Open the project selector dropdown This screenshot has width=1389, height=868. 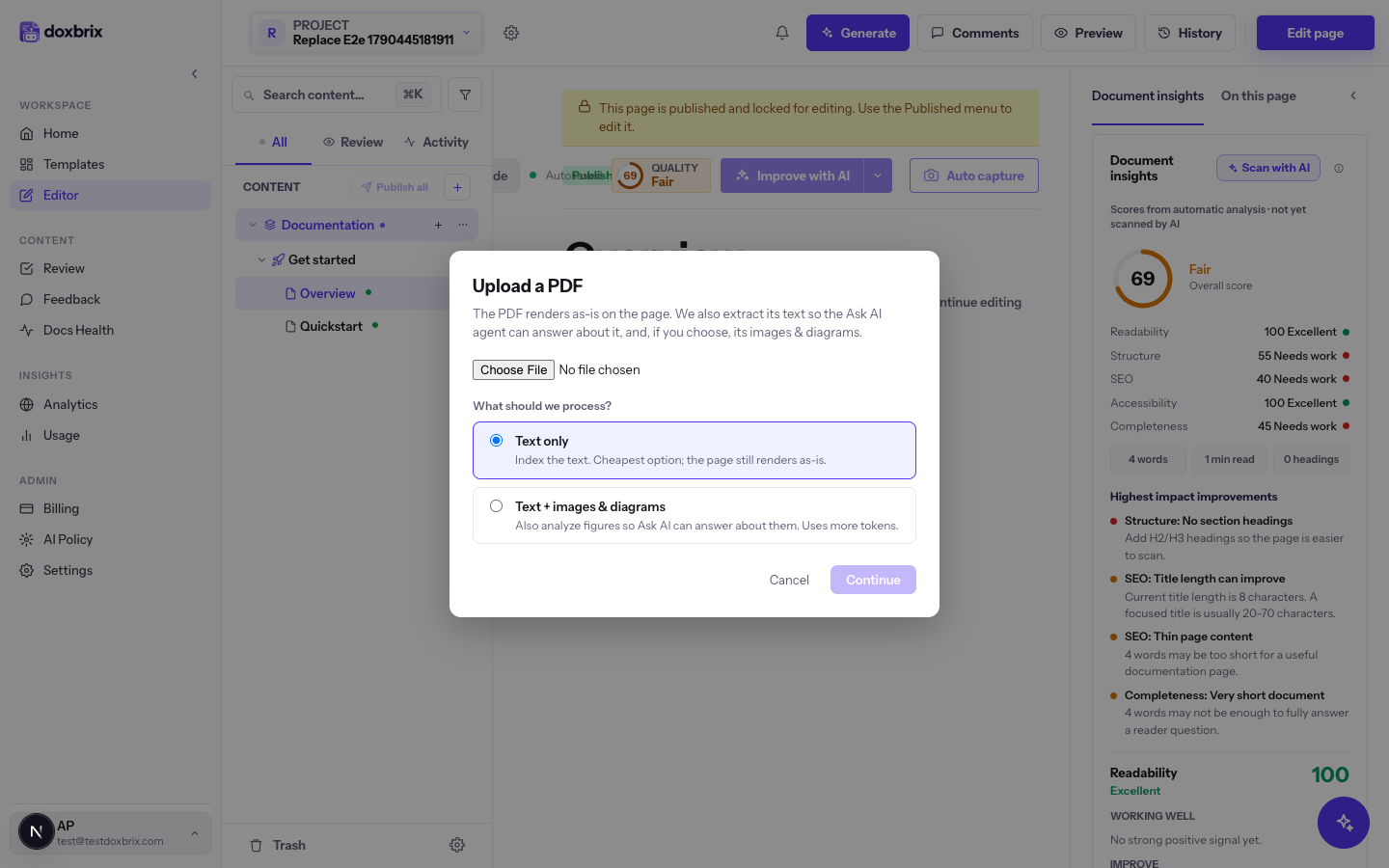[367, 33]
